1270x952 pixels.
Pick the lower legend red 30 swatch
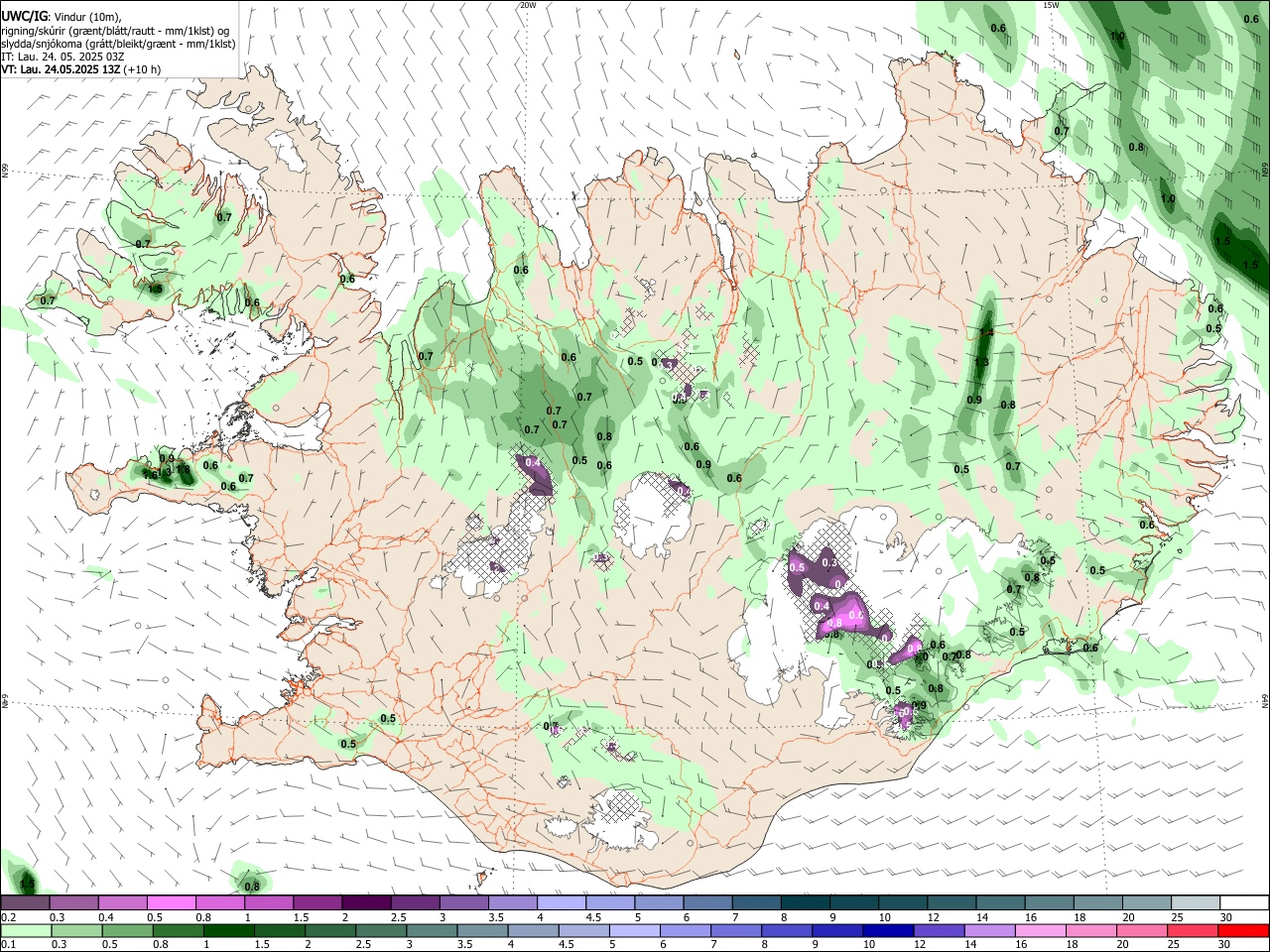1244,930
